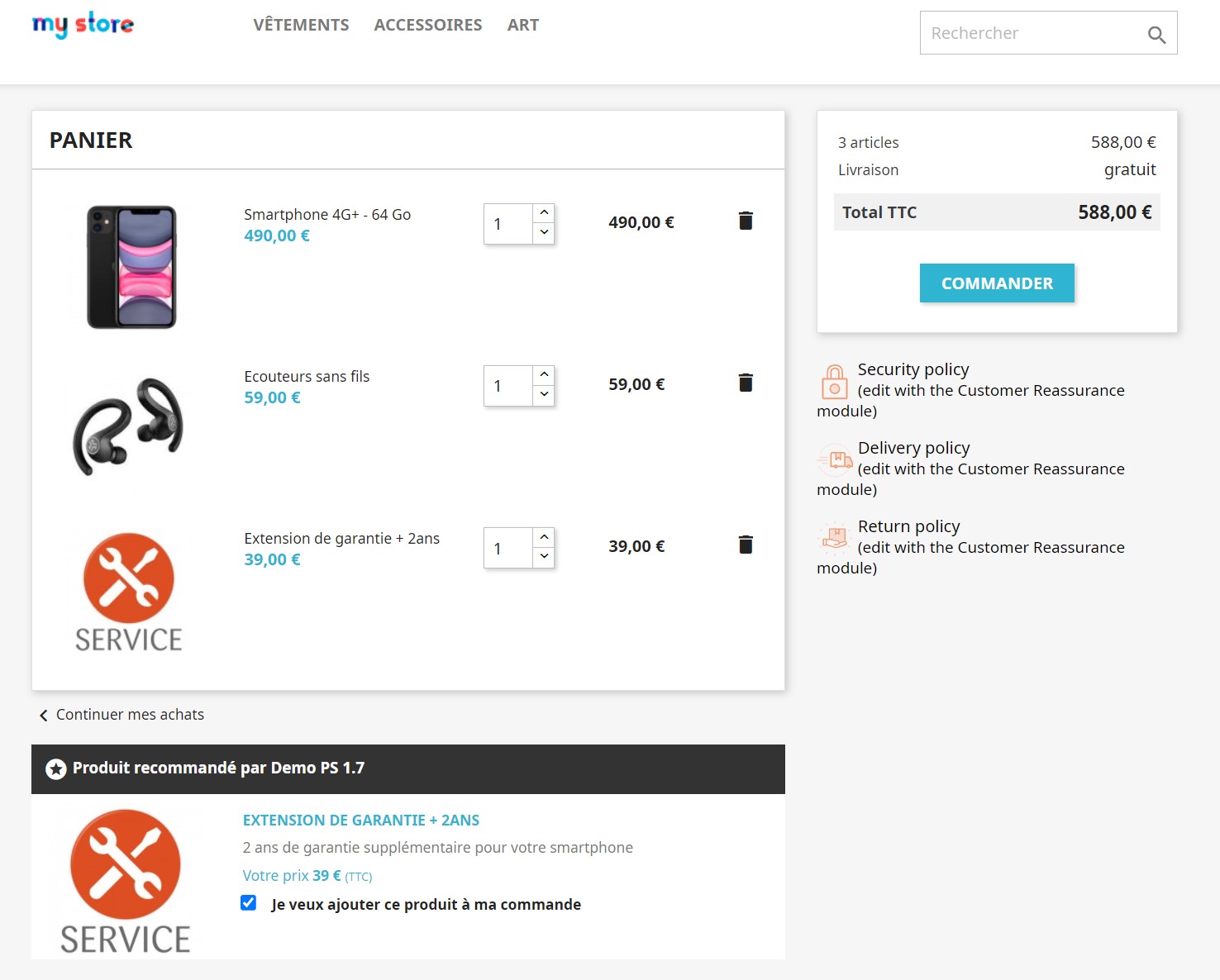Uncheck 'Je veux ajouter ce produit'
This screenshot has width=1220, height=980.
[249, 903]
